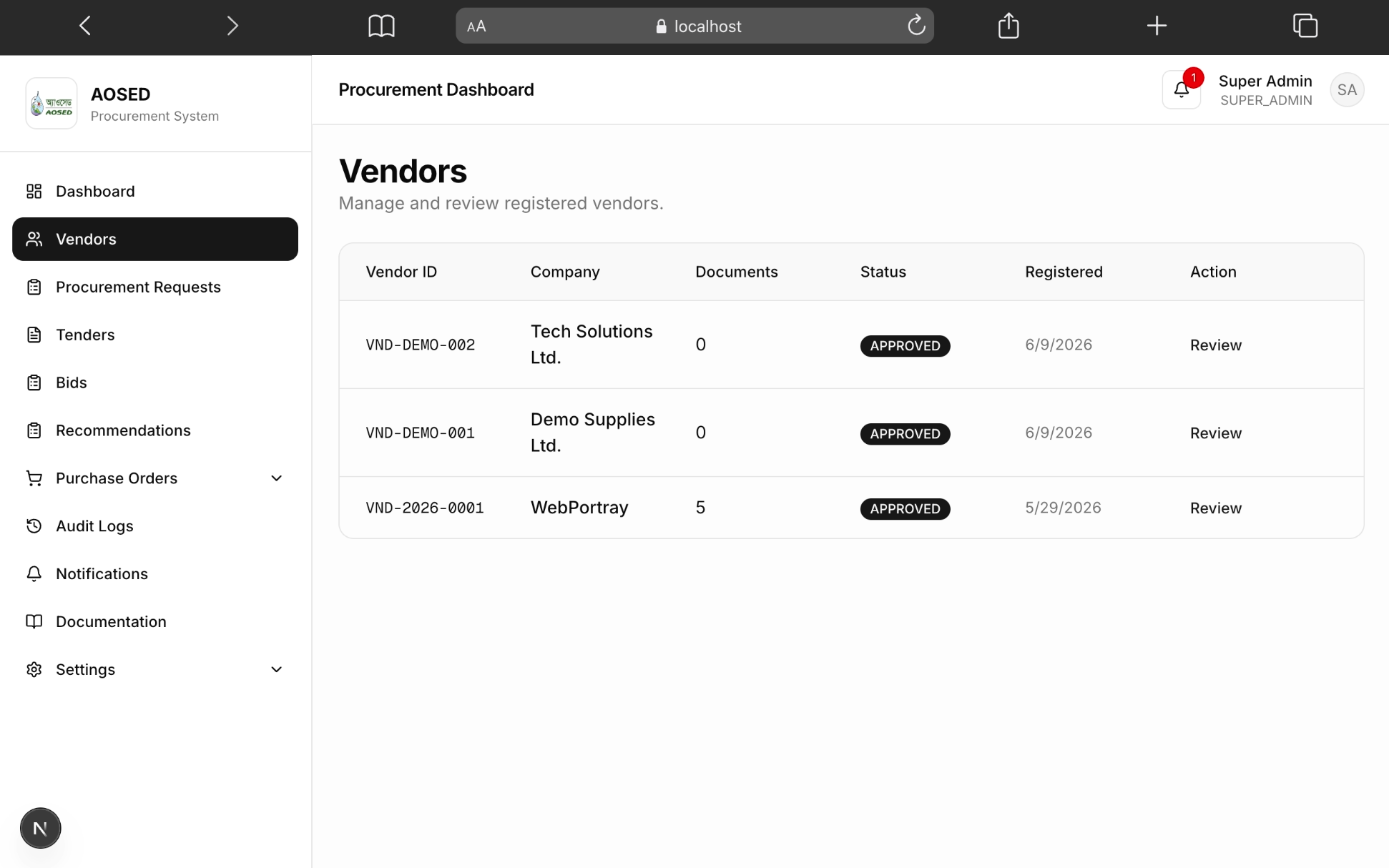Open the Recommendations menu item

[155, 430]
